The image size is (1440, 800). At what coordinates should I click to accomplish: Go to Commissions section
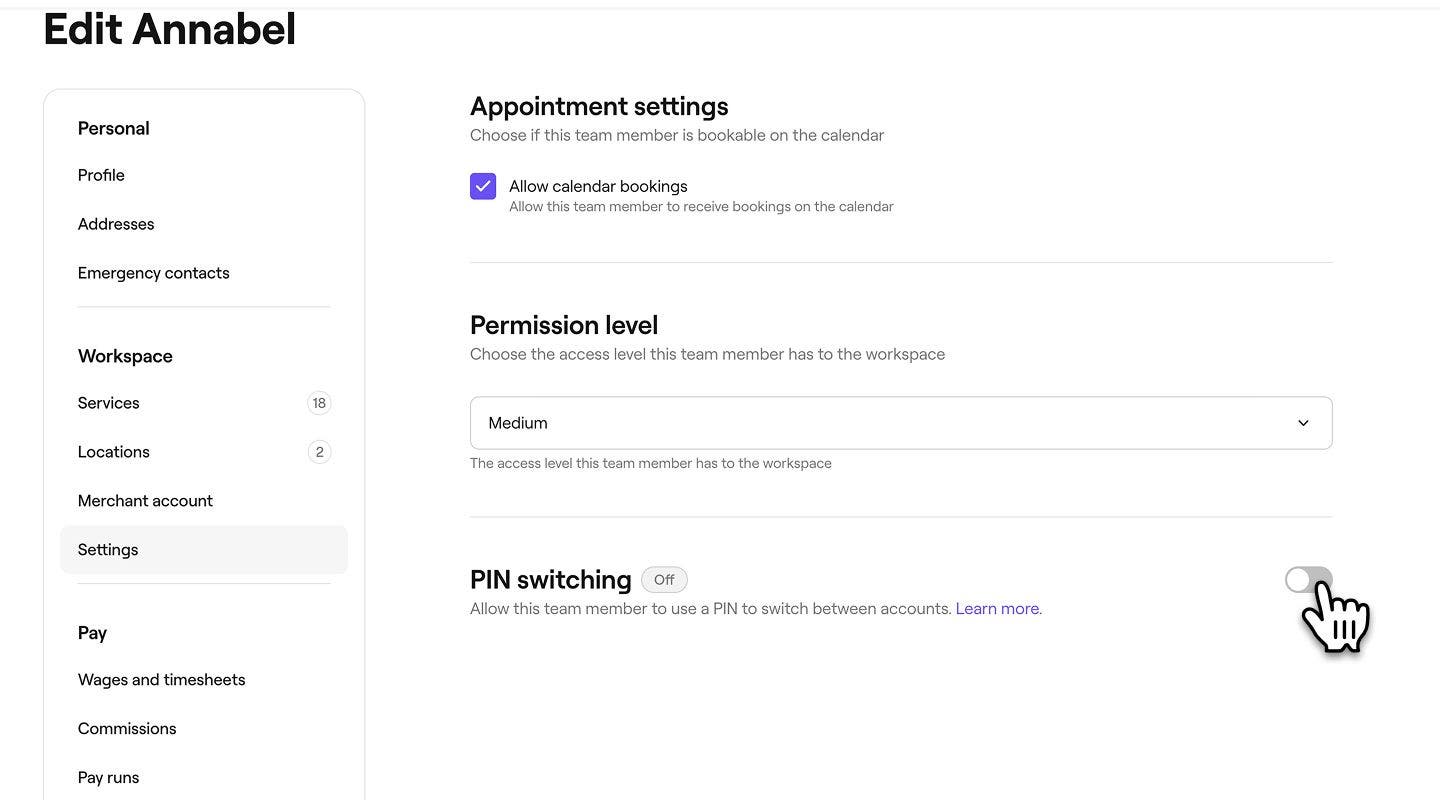coord(127,729)
